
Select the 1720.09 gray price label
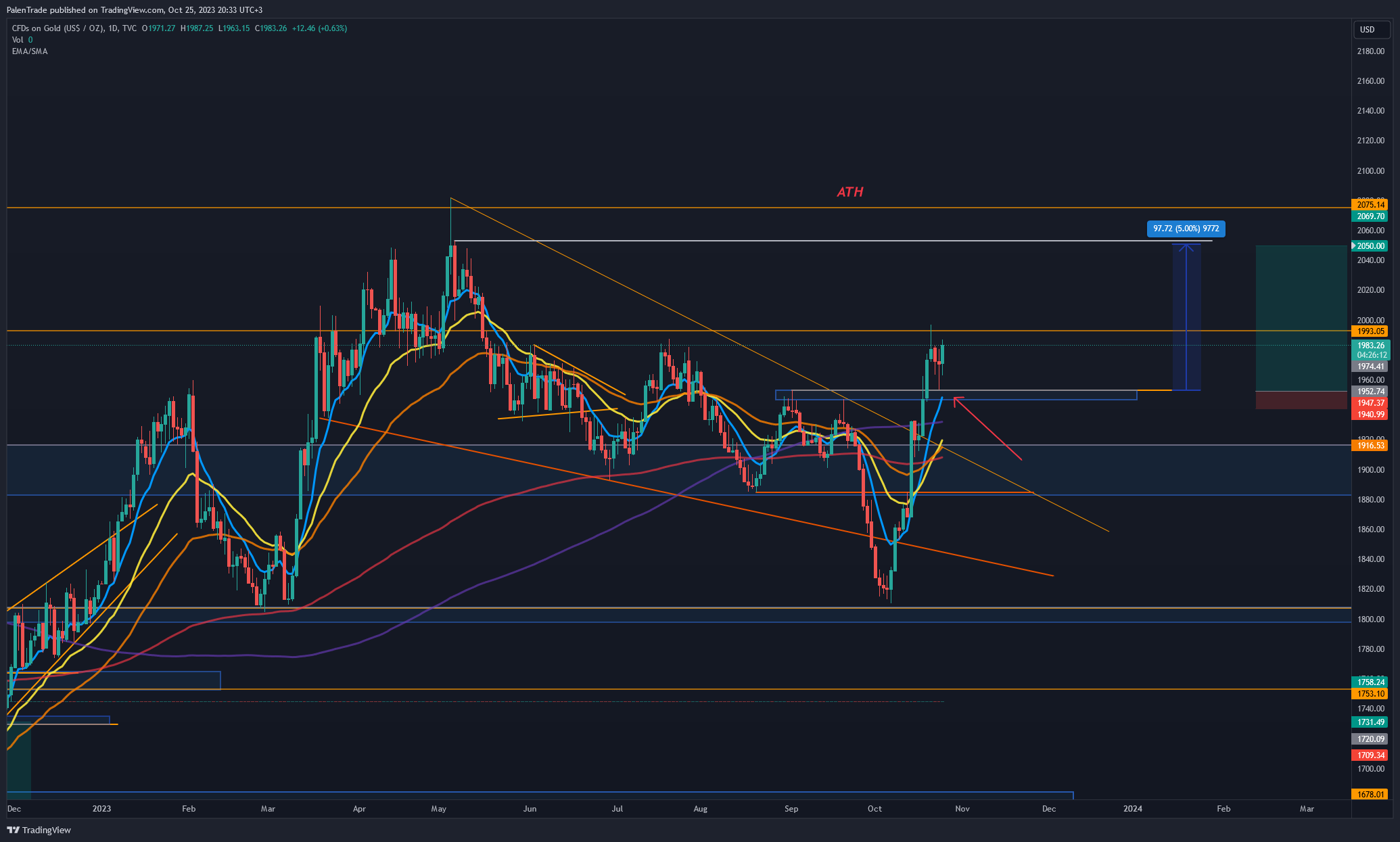(x=1370, y=739)
